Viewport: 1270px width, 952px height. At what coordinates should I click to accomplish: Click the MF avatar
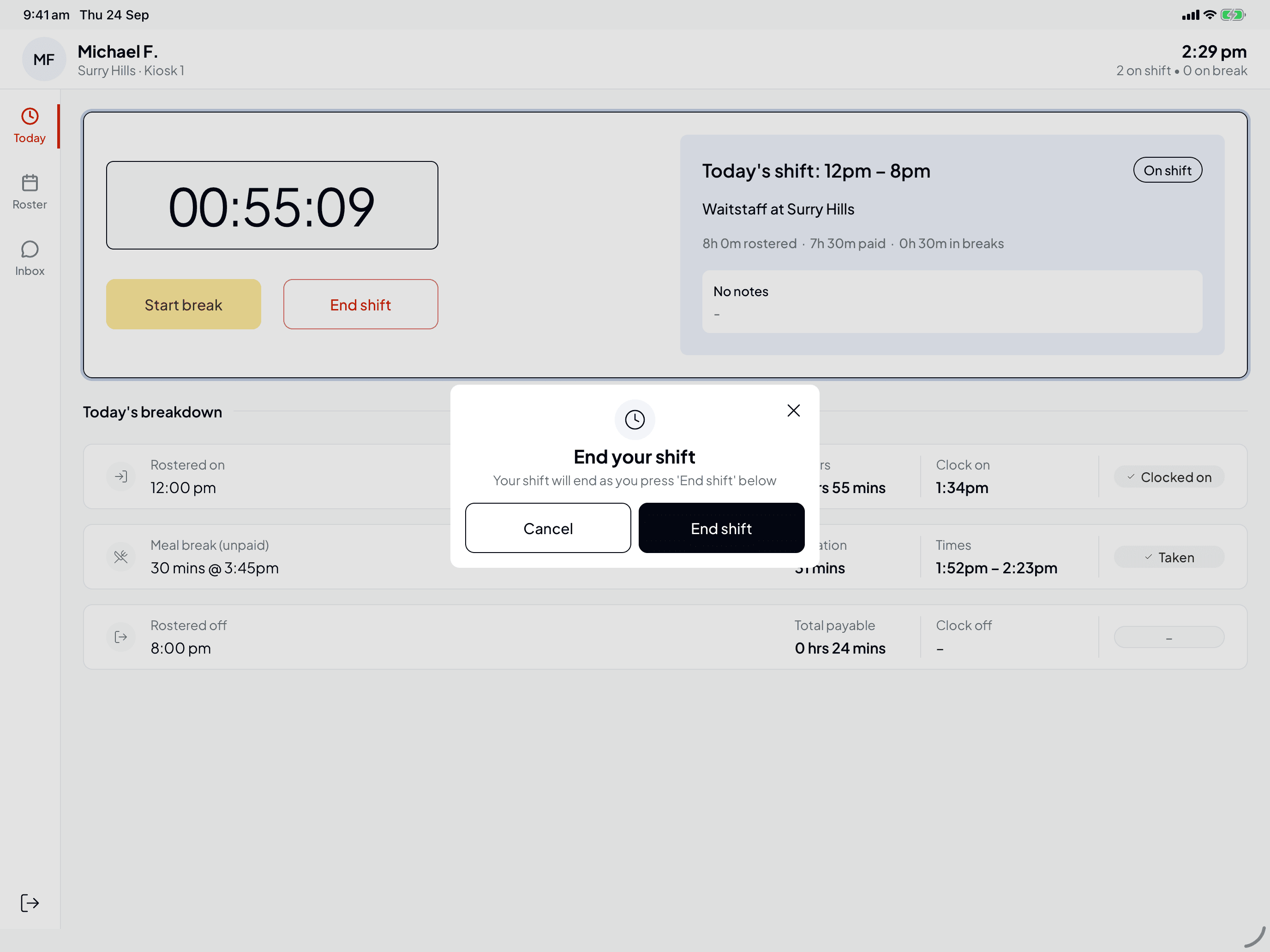click(44, 59)
